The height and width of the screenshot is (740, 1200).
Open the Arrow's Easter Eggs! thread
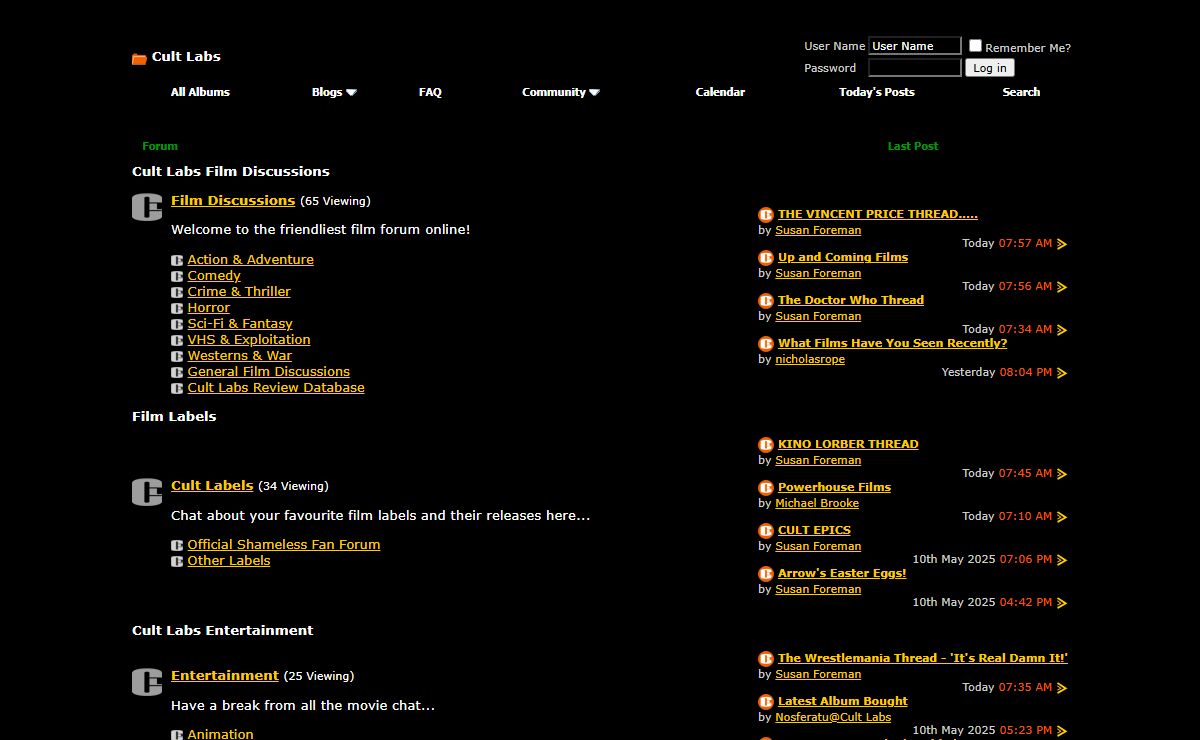[x=842, y=574]
